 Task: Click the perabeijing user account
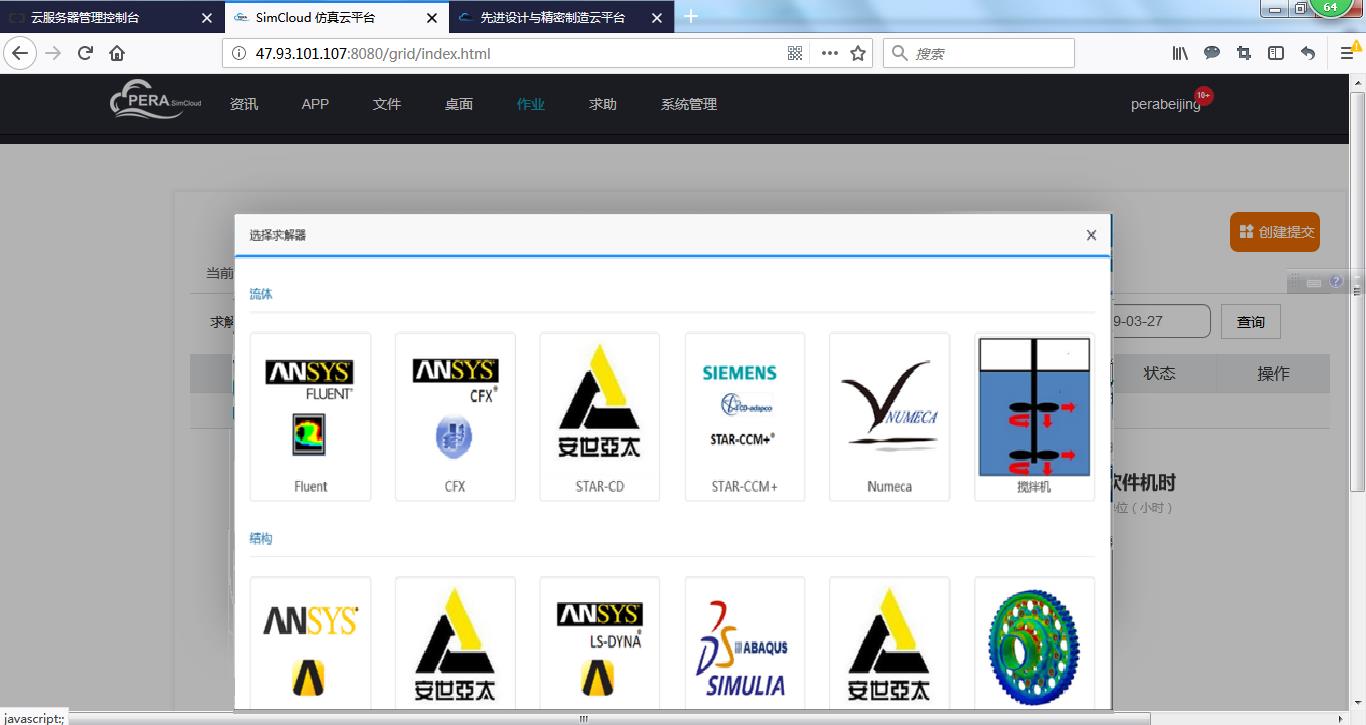click(x=1165, y=105)
